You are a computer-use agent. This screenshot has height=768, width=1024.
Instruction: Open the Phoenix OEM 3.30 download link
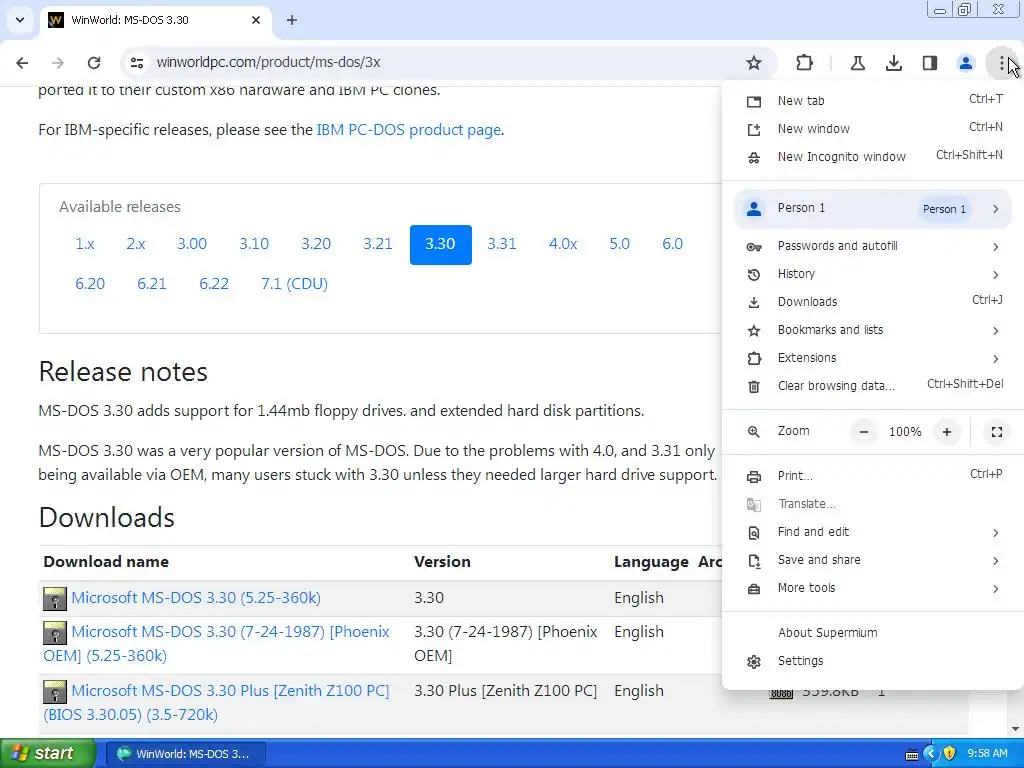coord(216,644)
